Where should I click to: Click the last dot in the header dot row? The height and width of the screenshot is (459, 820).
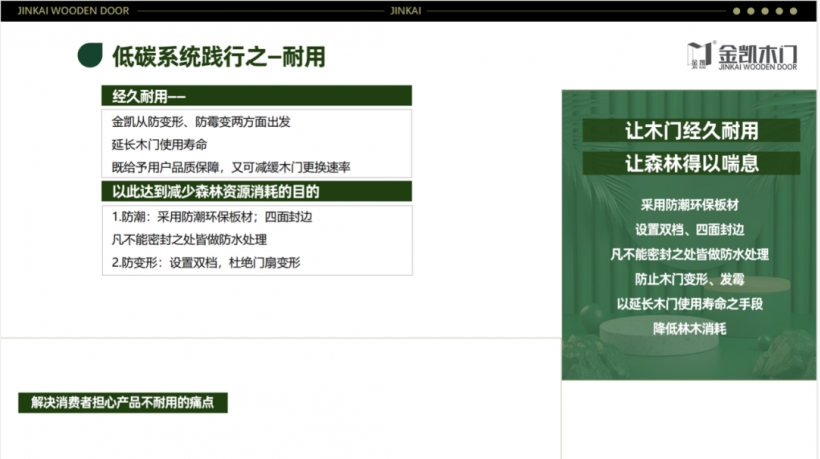793,11
